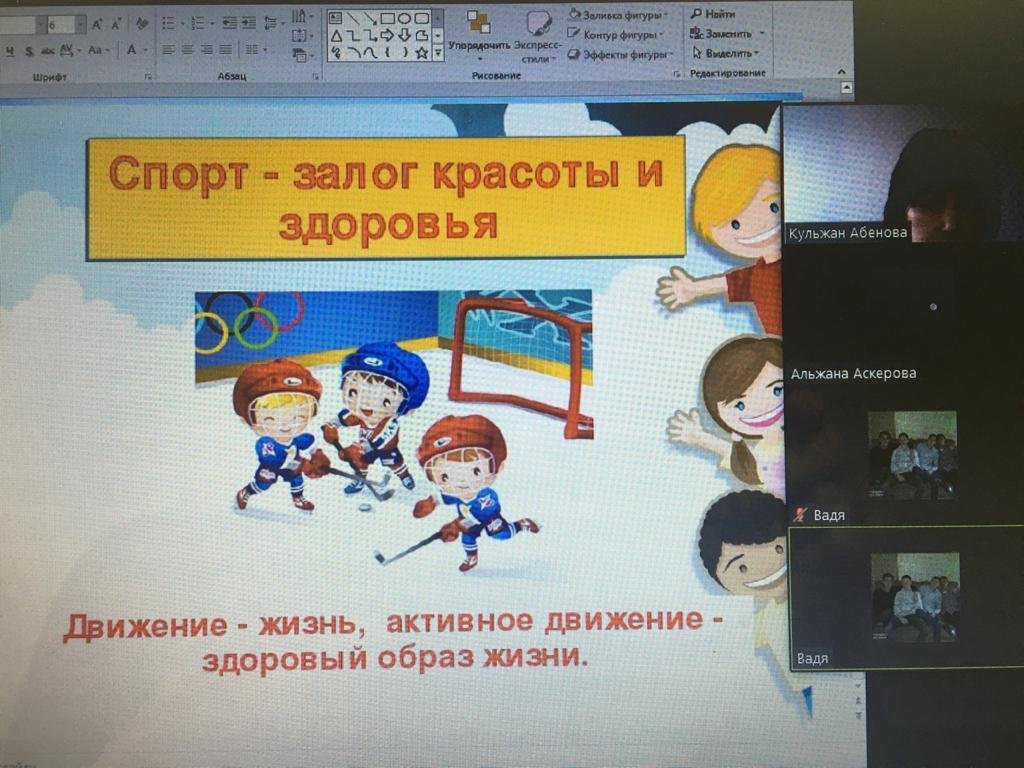The image size is (1024, 768).
Task: Select the five-point star shape
Action: click(x=422, y=52)
